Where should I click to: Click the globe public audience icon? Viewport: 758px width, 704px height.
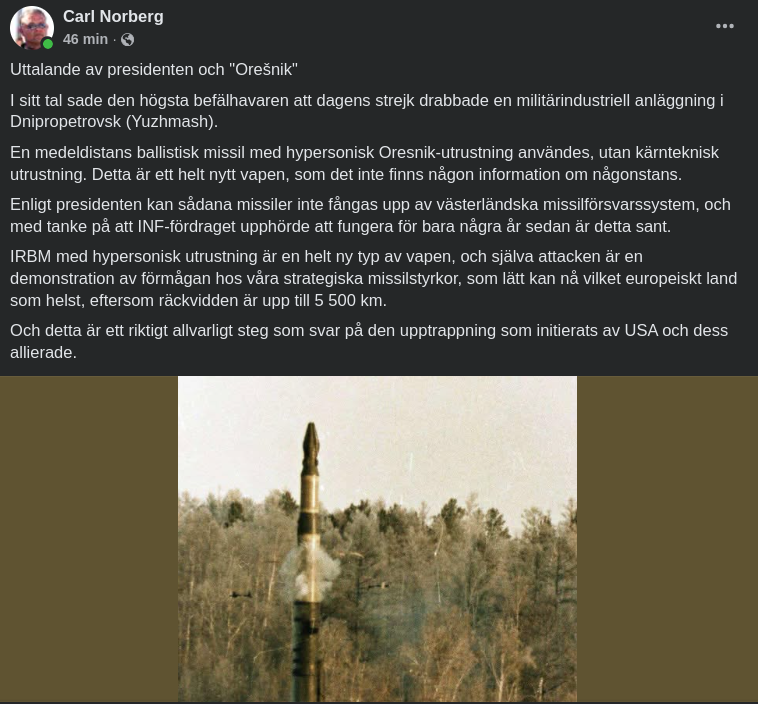(x=128, y=39)
